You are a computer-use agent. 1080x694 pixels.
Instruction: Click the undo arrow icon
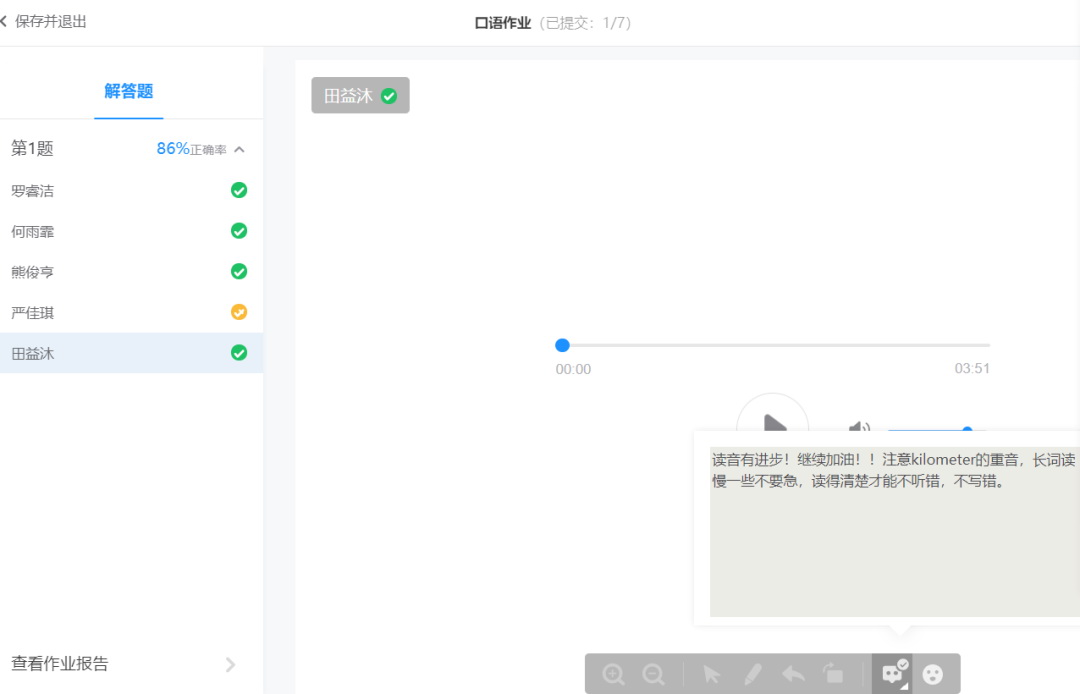pos(793,674)
